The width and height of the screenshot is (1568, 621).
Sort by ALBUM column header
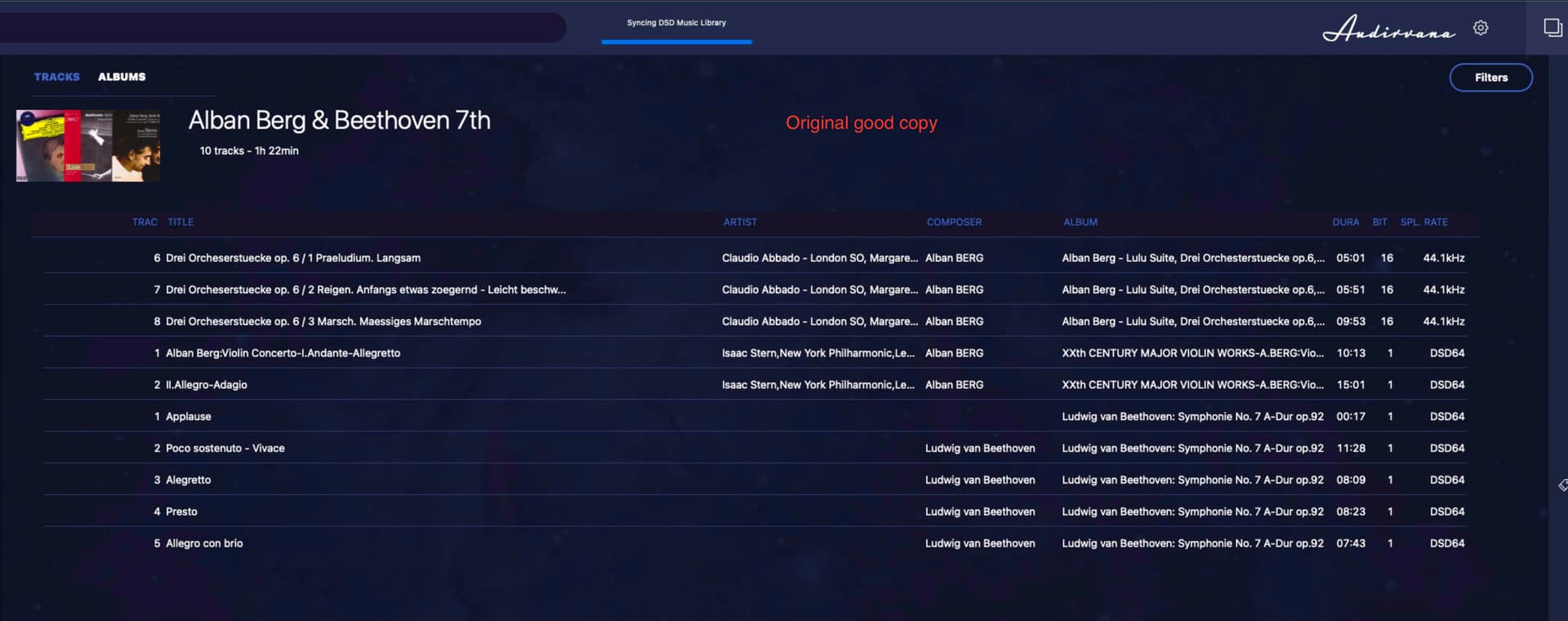coord(1080,222)
